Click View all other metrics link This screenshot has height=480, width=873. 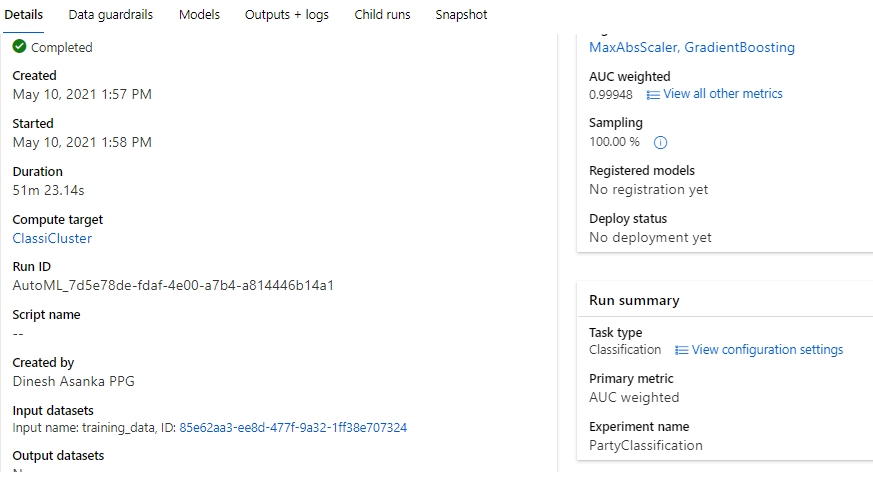[x=723, y=94]
